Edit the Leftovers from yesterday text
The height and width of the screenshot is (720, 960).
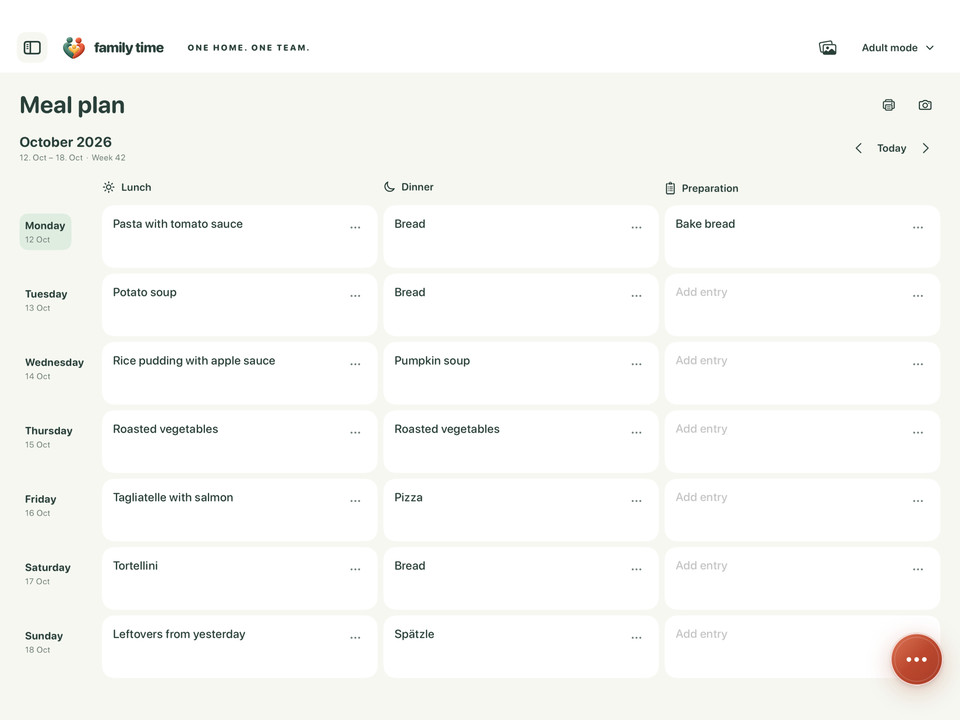tap(179, 634)
